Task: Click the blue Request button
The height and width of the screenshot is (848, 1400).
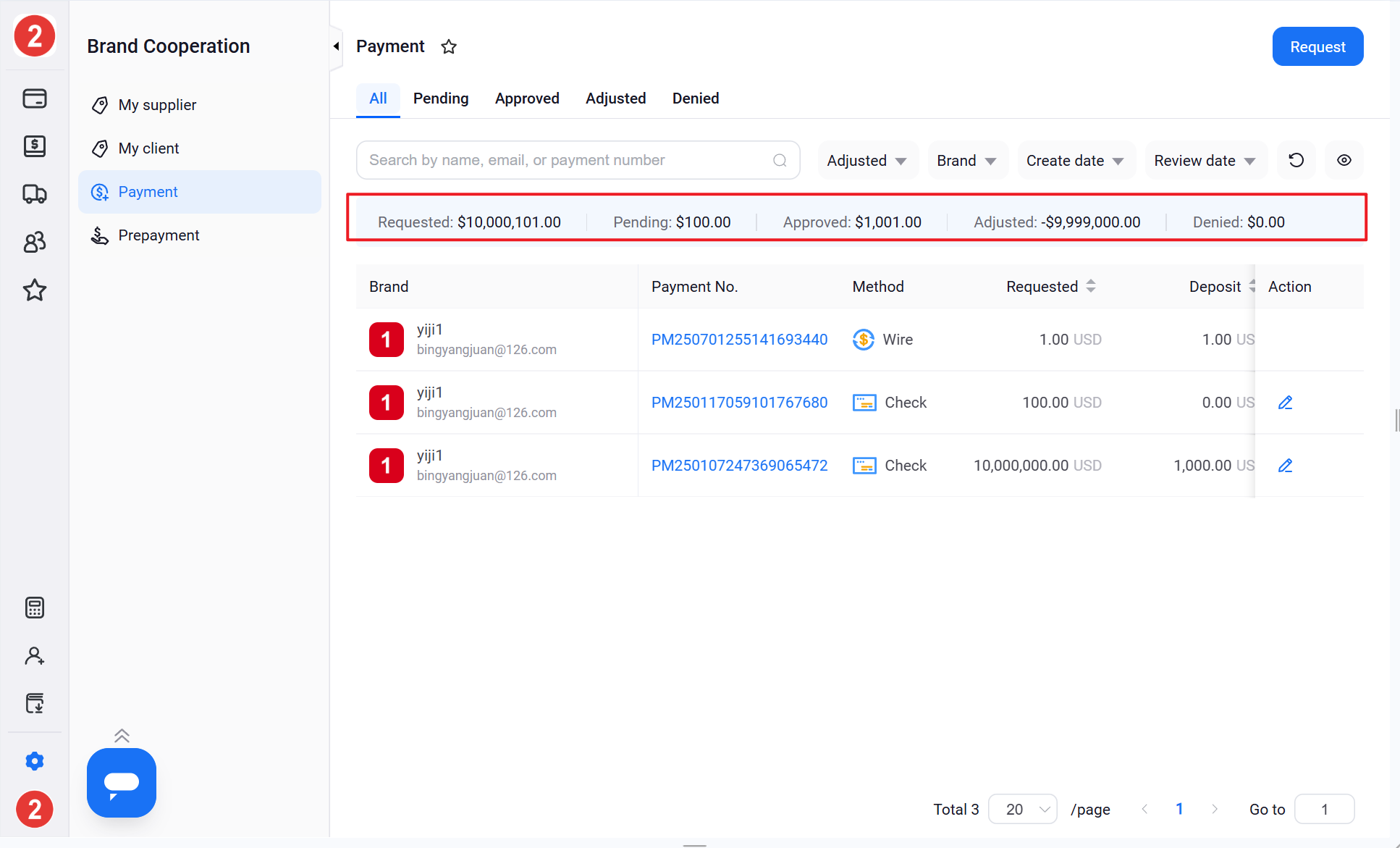Action: click(1317, 46)
